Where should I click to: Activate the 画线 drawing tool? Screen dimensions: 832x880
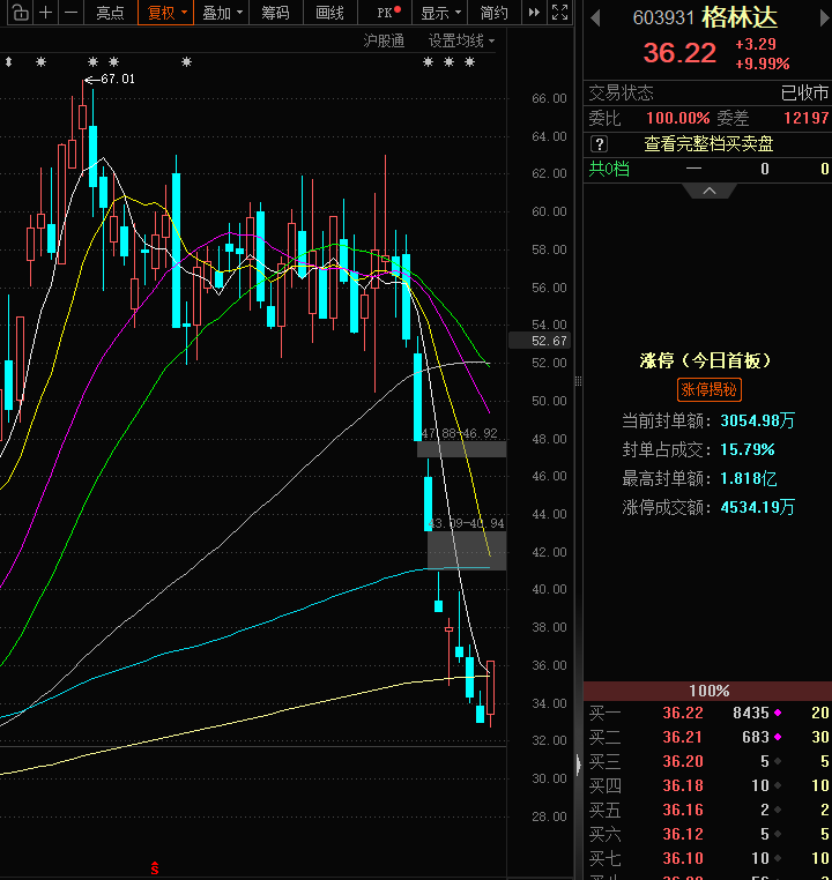click(330, 12)
